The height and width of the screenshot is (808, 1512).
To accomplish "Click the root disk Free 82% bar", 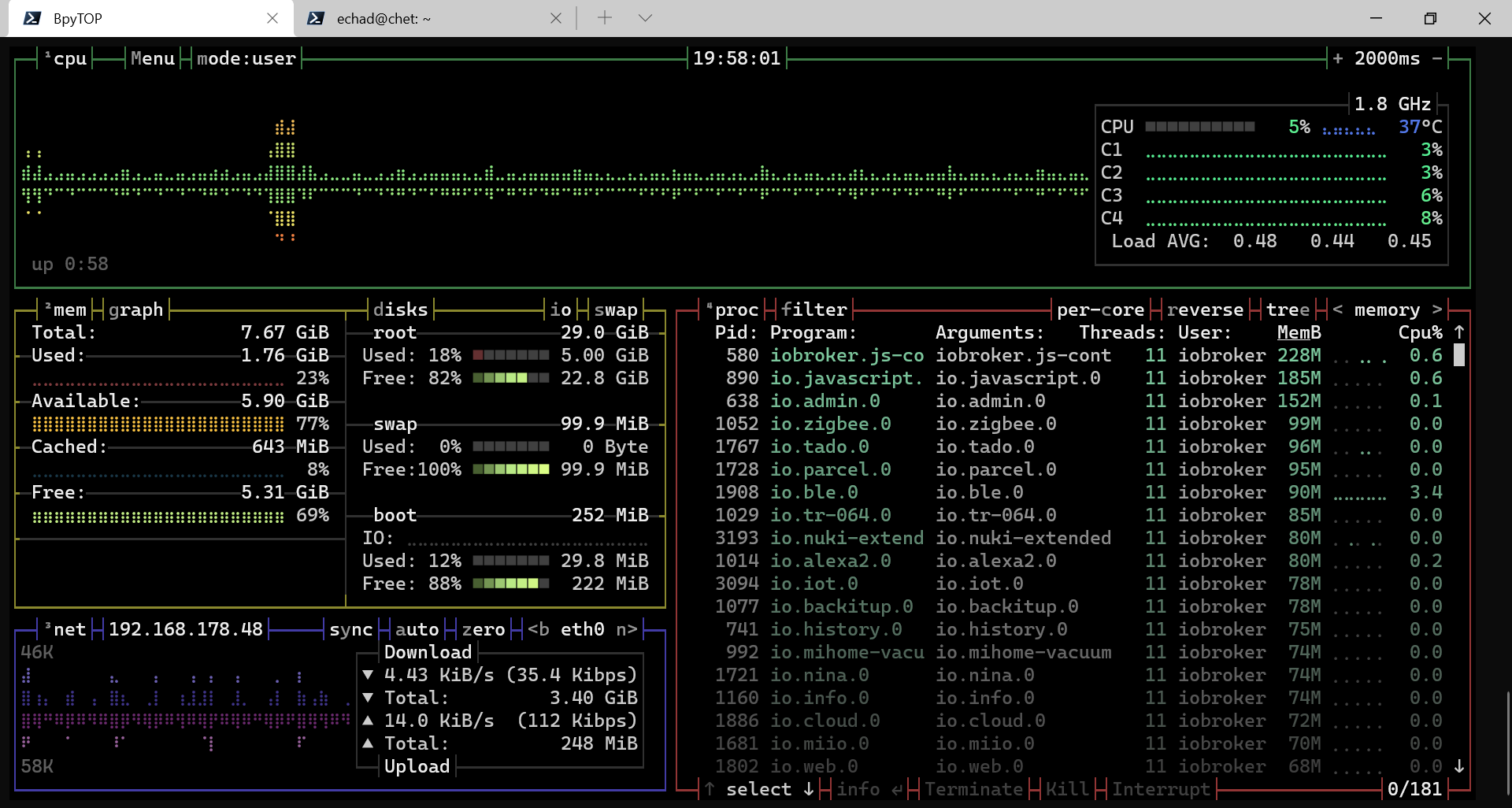I will 511,378.
